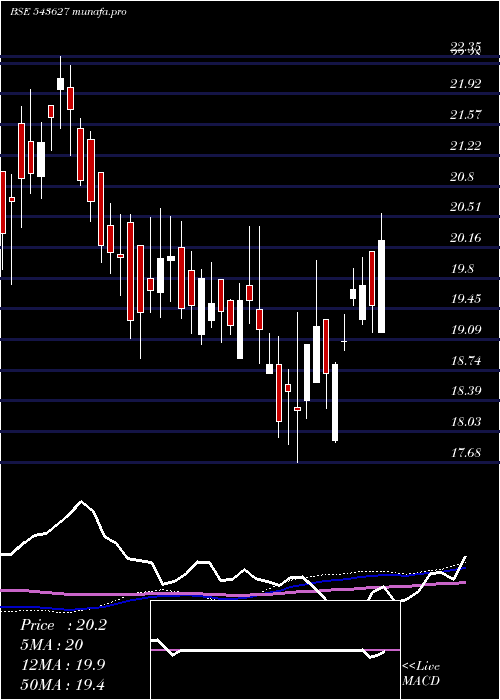The image size is (500, 700).
Task: Select the 18.74 price axis label
Action: click(x=466, y=360)
